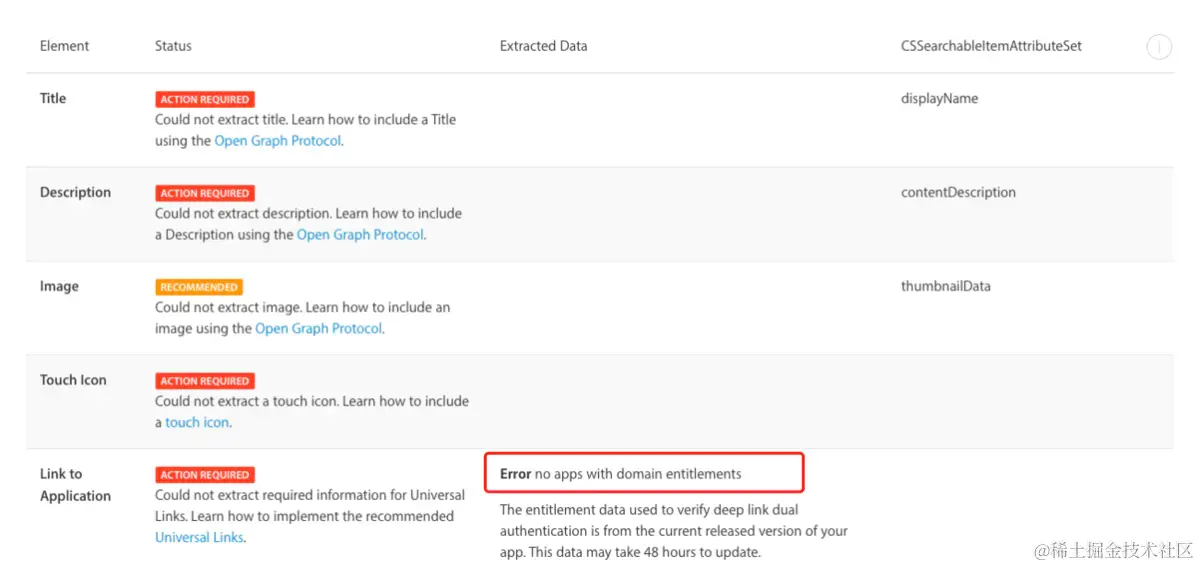Click the info icon beside CSSearchableItemAttributeSet
This screenshot has width=1200, height=567.
[x=1158, y=46]
